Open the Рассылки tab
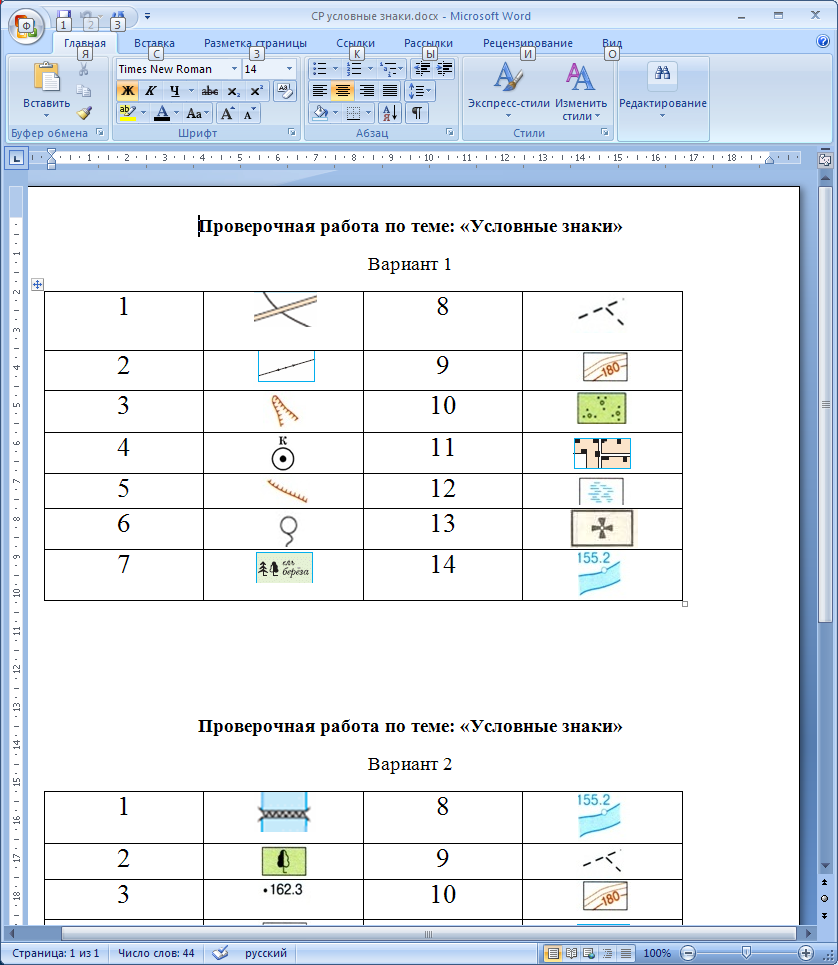The image size is (838, 965). pyautogui.click(x=428, y=43)
